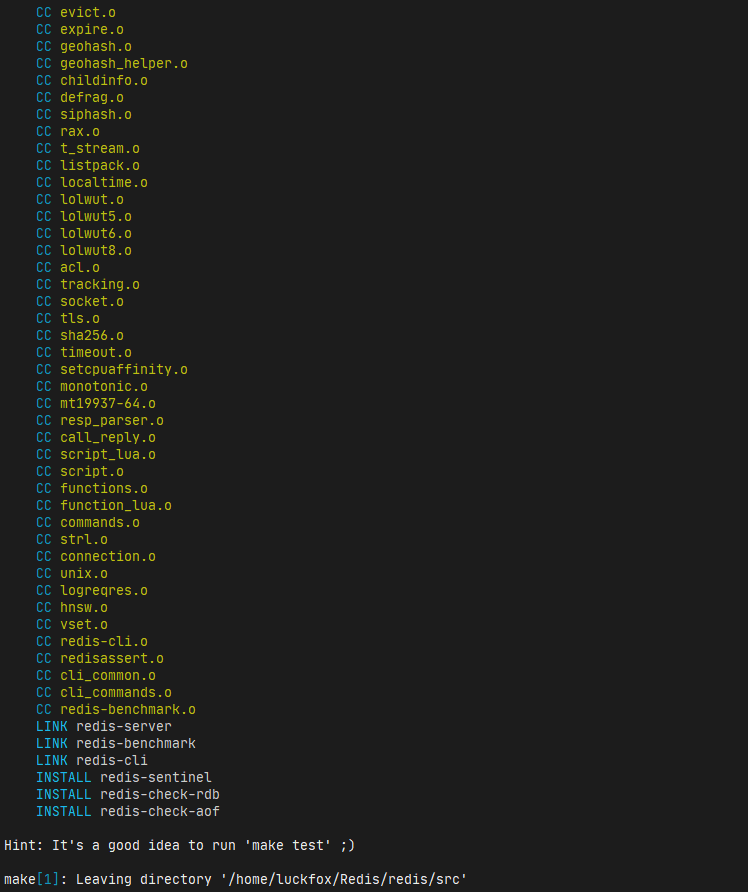Image resolution: width=748 pixels, height=892 pixels.
Task: Click 'lolwut5.o' text
Action: tap(96, 217)
